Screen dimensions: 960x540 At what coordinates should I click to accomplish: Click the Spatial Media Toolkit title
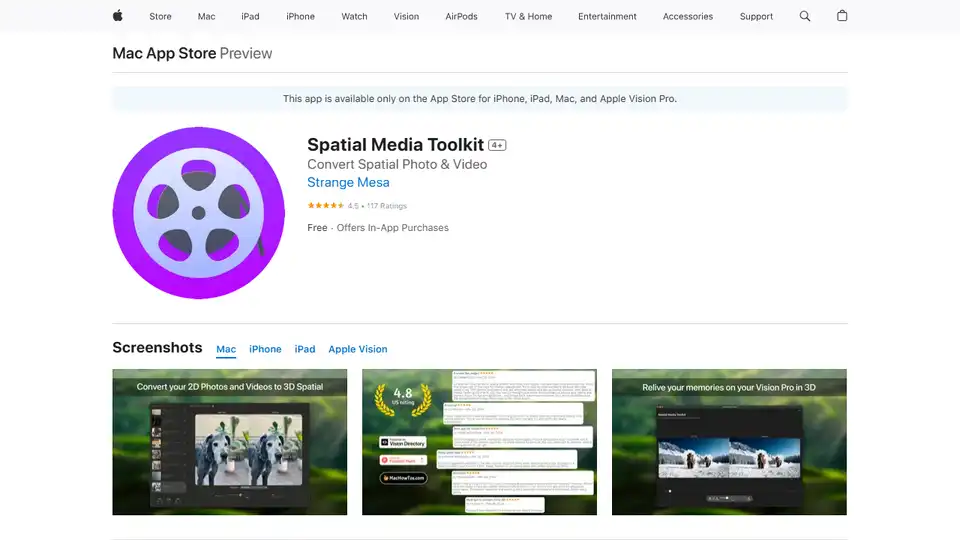click(x=396, y=144)
